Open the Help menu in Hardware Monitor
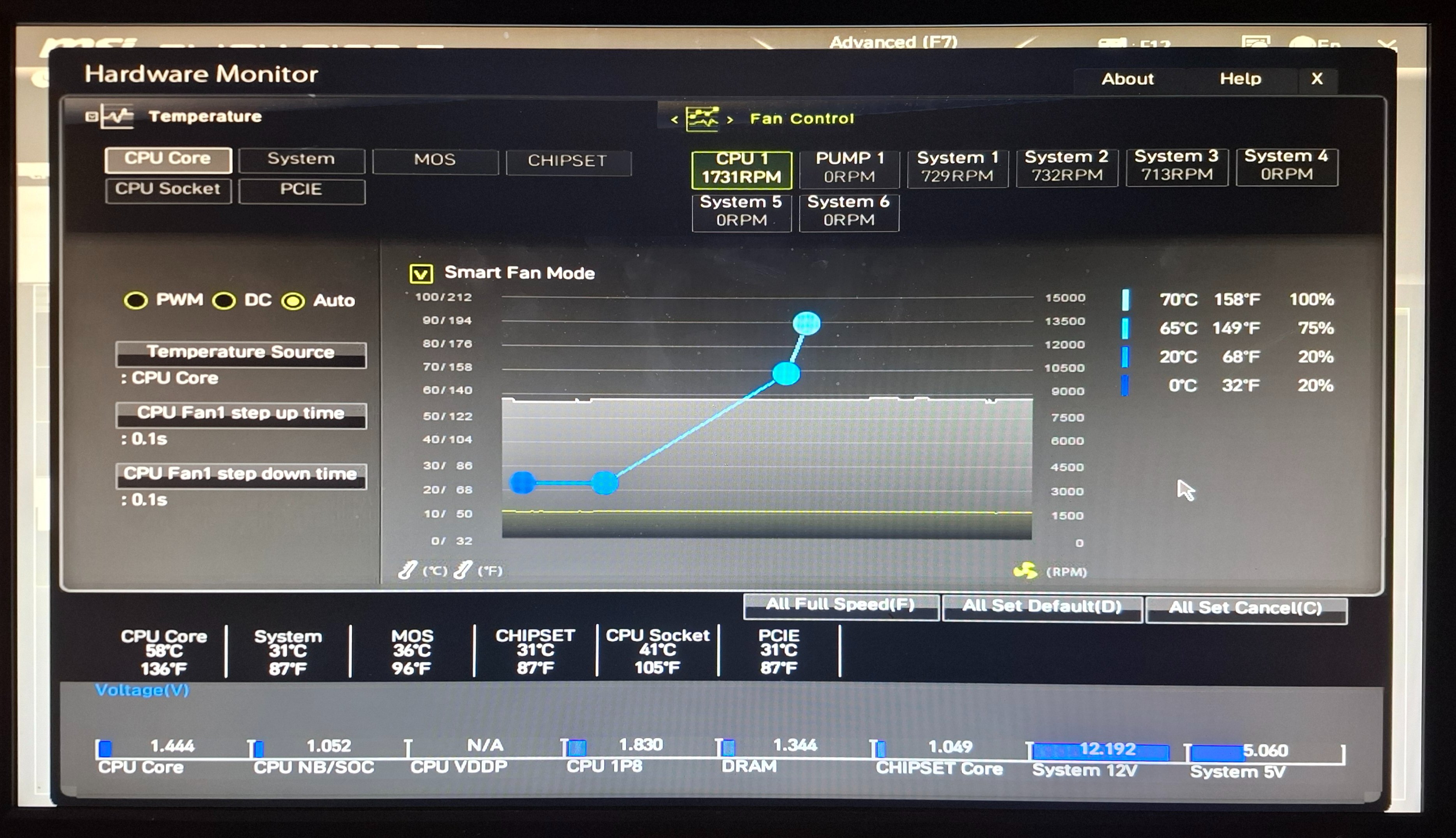Image resolution: width=1456 pixels, height=838 pixels. pyautogui.click(x=1240, y=79)
